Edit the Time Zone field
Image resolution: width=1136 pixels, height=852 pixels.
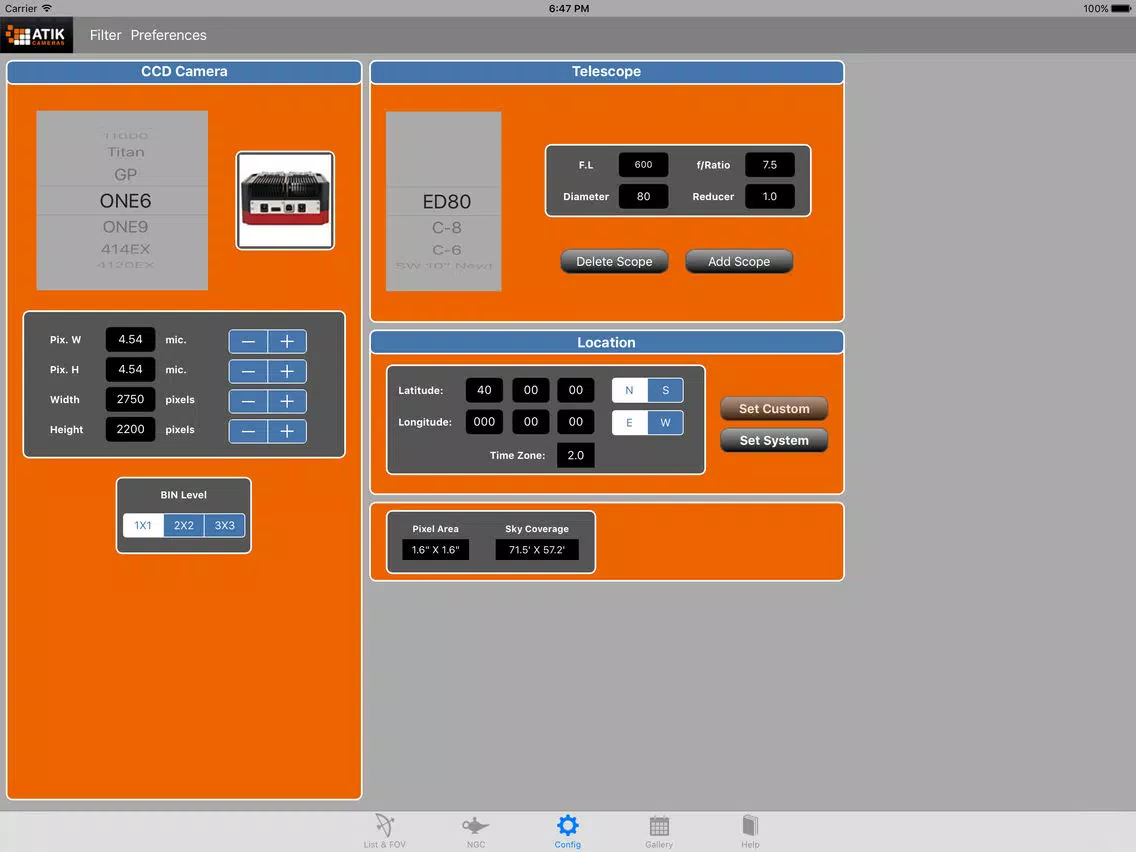[x=575, y=455]
